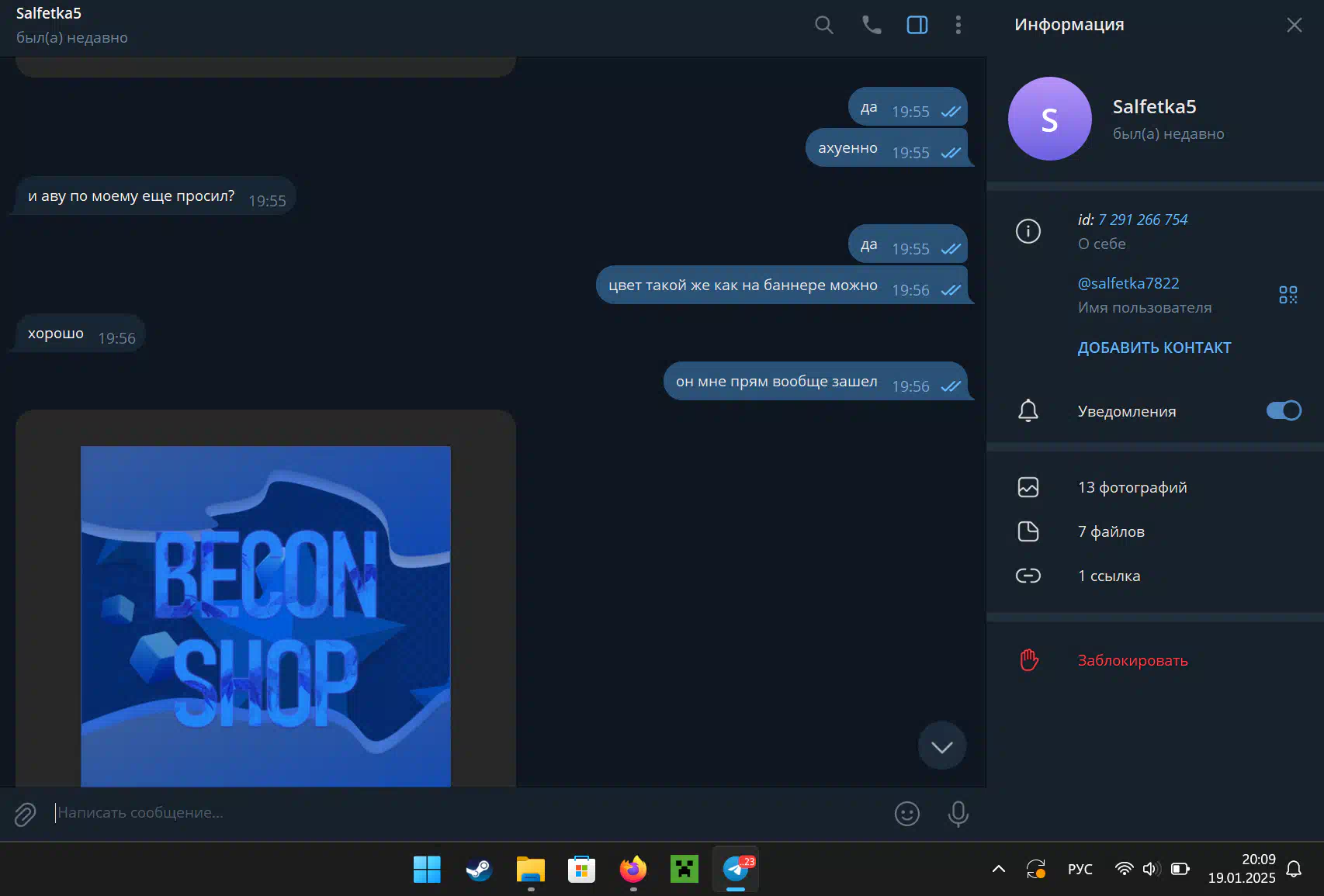1324x896 pixels.
Task: Select message 'и аву по моему еще просил?'
Action: pyautogui.click(x=155, y=196)
